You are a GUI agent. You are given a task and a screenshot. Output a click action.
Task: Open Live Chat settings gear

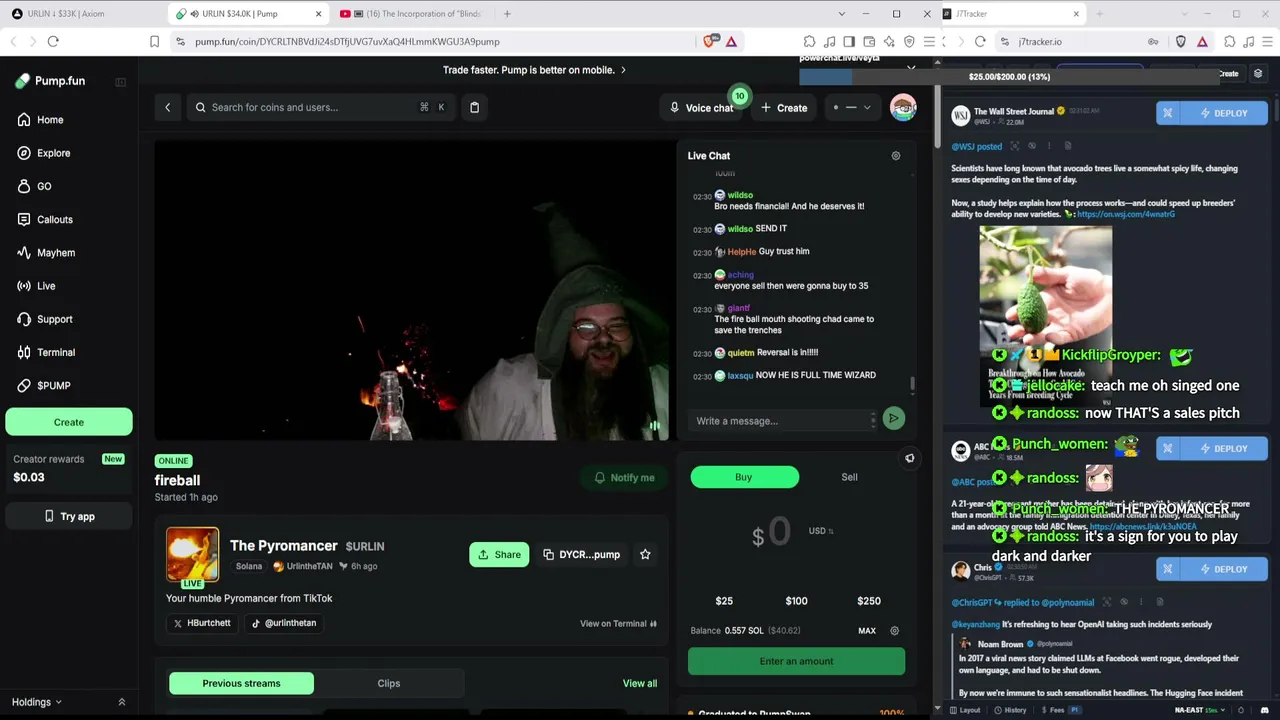point(896,156)
